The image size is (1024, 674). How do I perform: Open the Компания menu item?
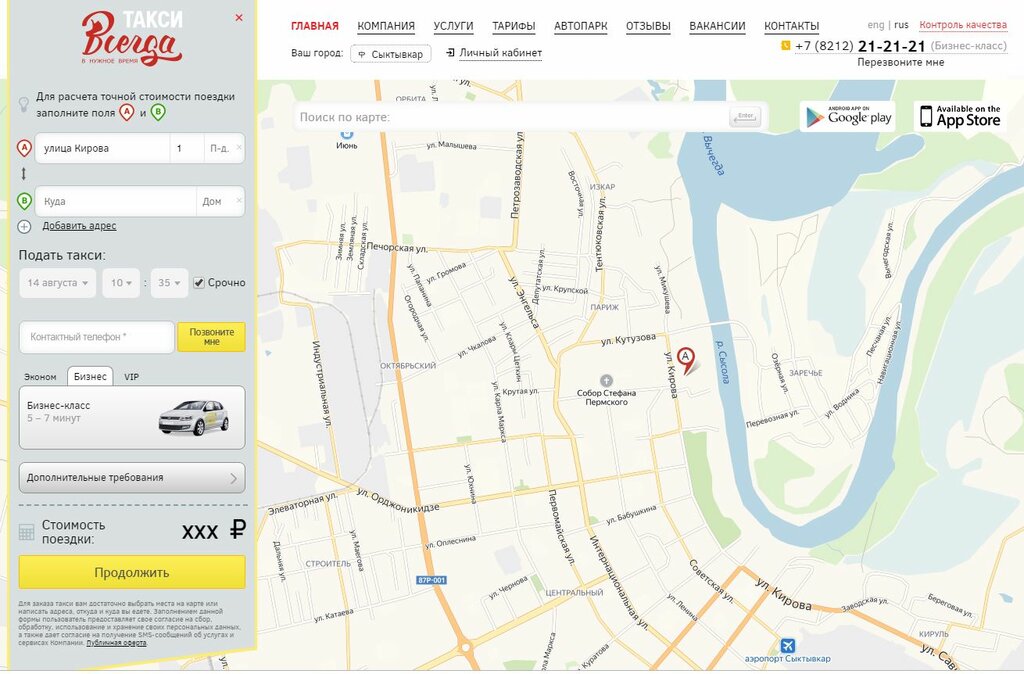tap(386, 26)
